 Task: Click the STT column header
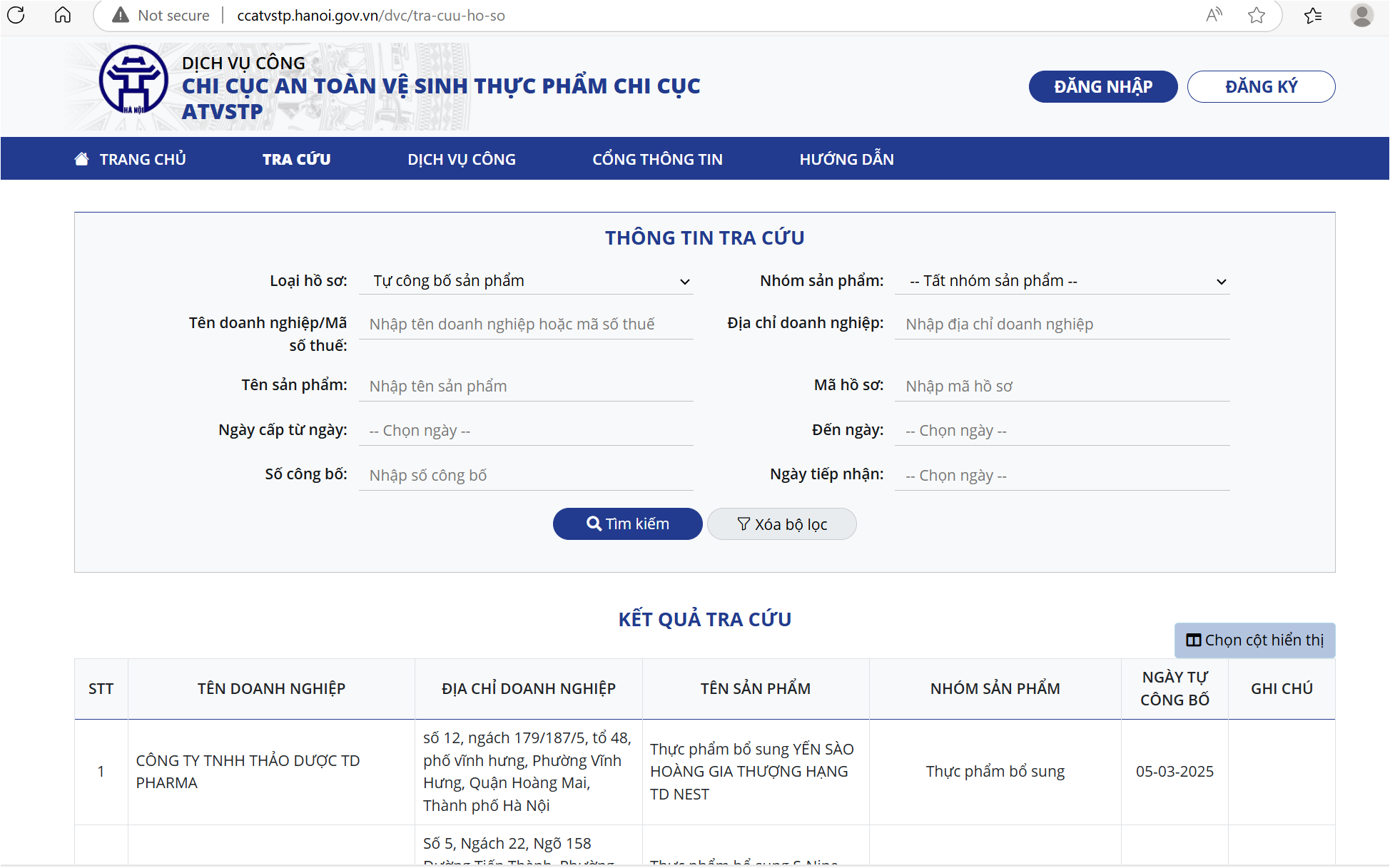[101, 689]
